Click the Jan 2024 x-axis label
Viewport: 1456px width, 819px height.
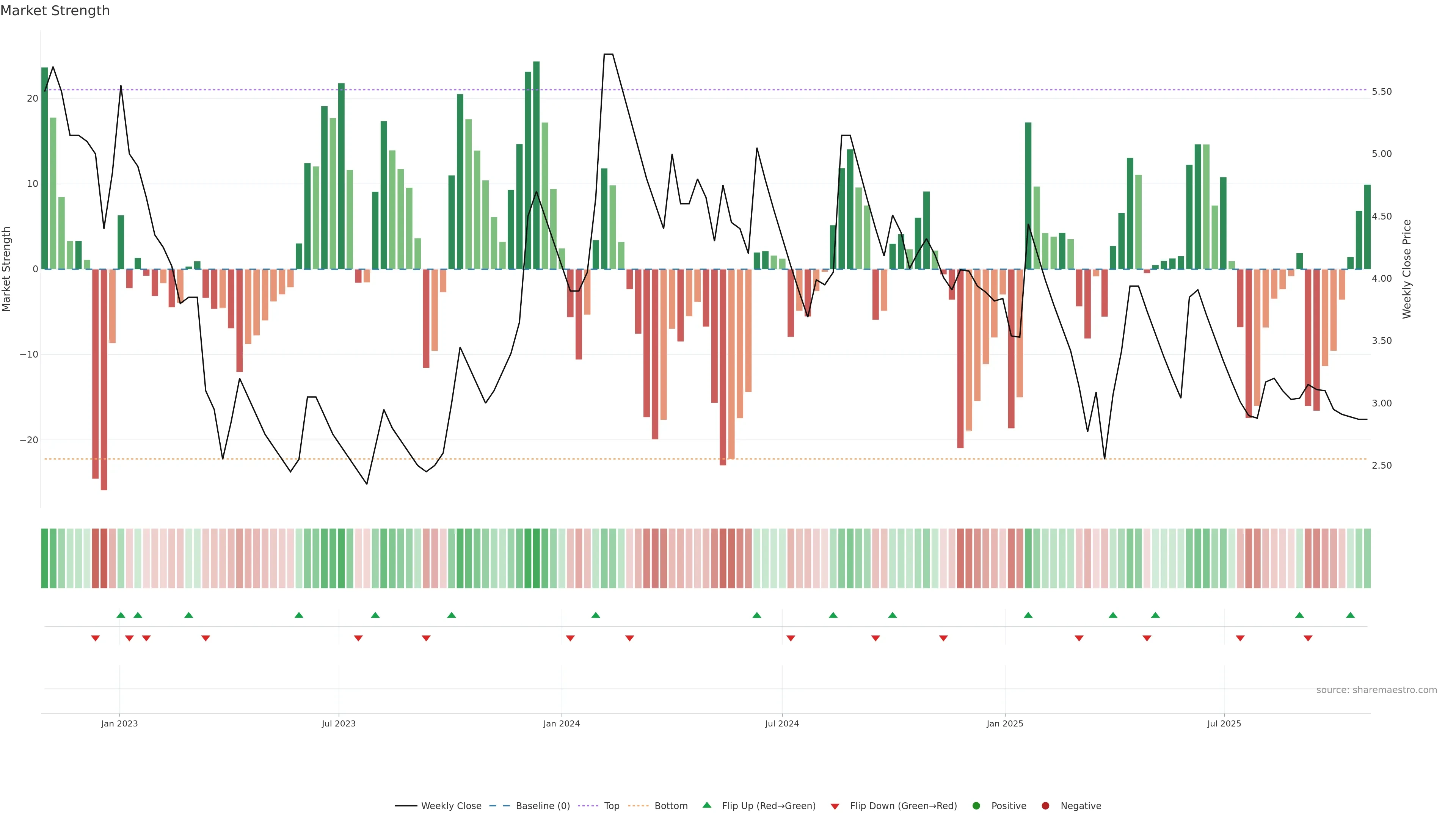pyautogui.click(x=561, y=723)
